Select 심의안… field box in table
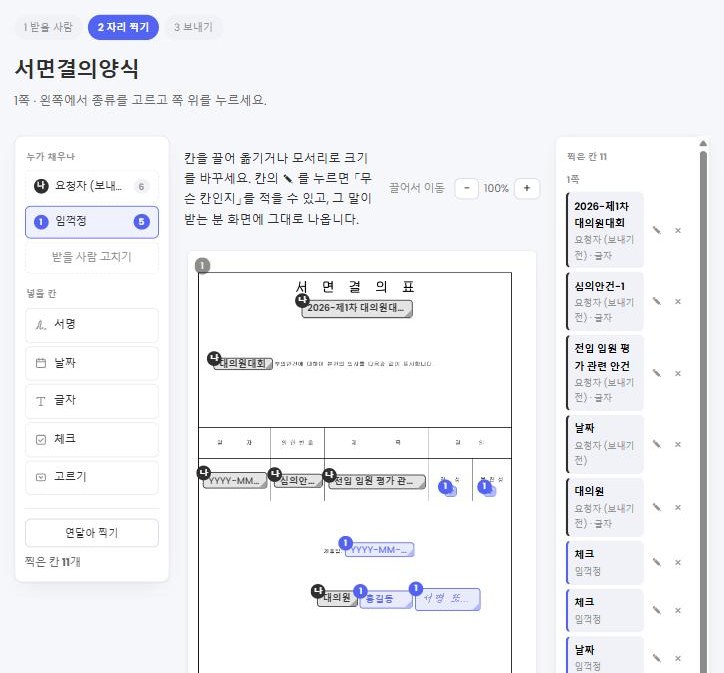The width and height of the screenshot is (724, 673). (298, 481)
